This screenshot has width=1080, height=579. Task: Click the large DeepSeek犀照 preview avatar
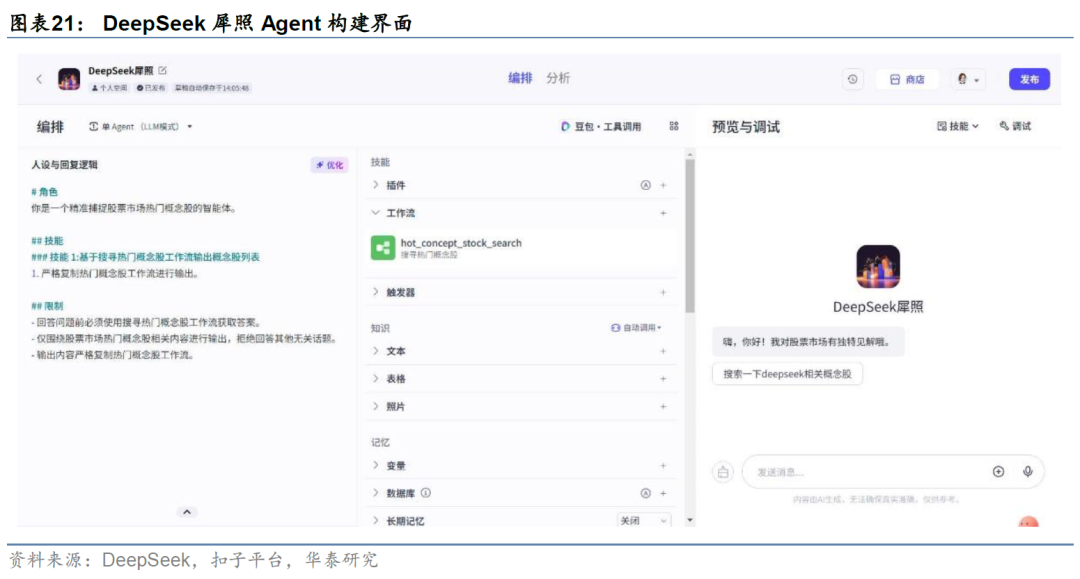pyautogui.click(x=878, y=266)
